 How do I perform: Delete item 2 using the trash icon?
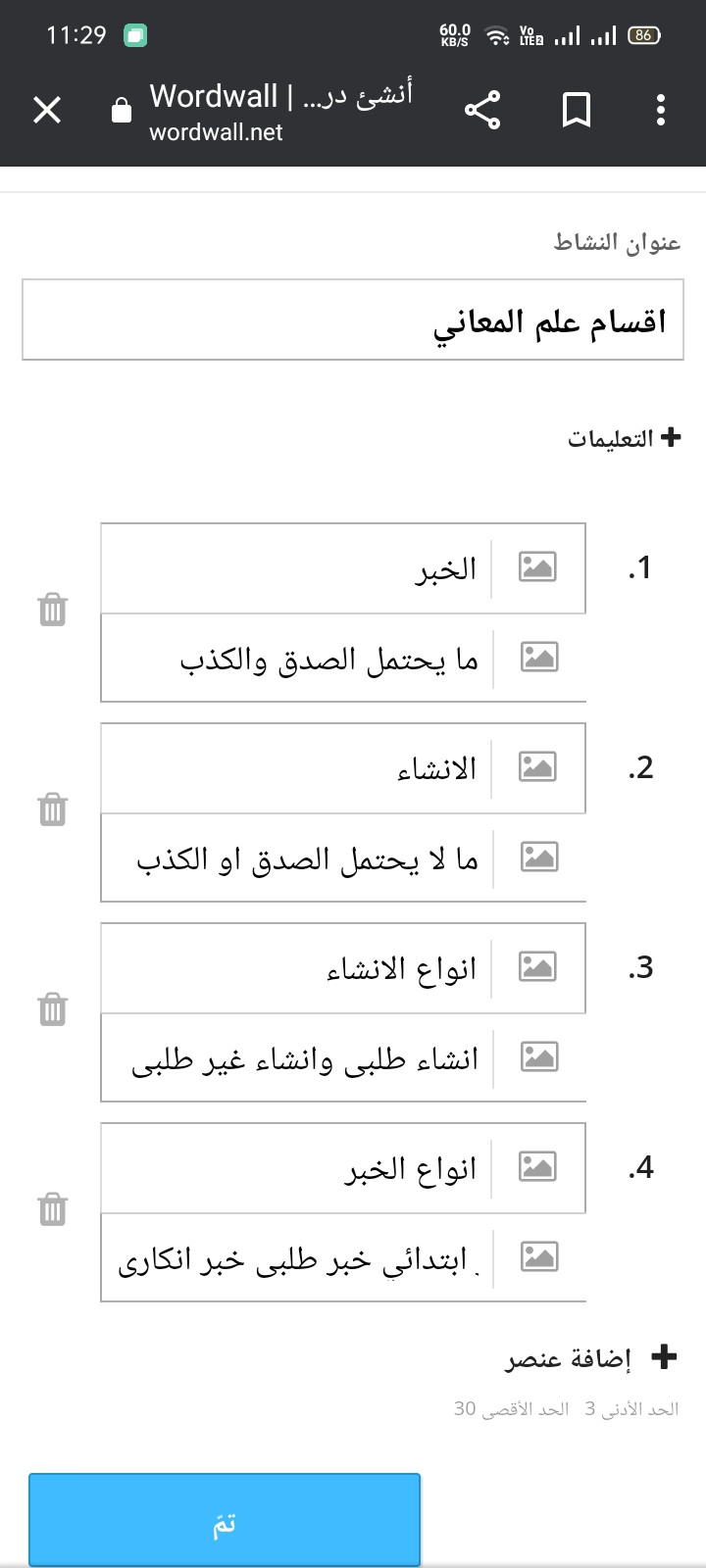tap(52, 809)
